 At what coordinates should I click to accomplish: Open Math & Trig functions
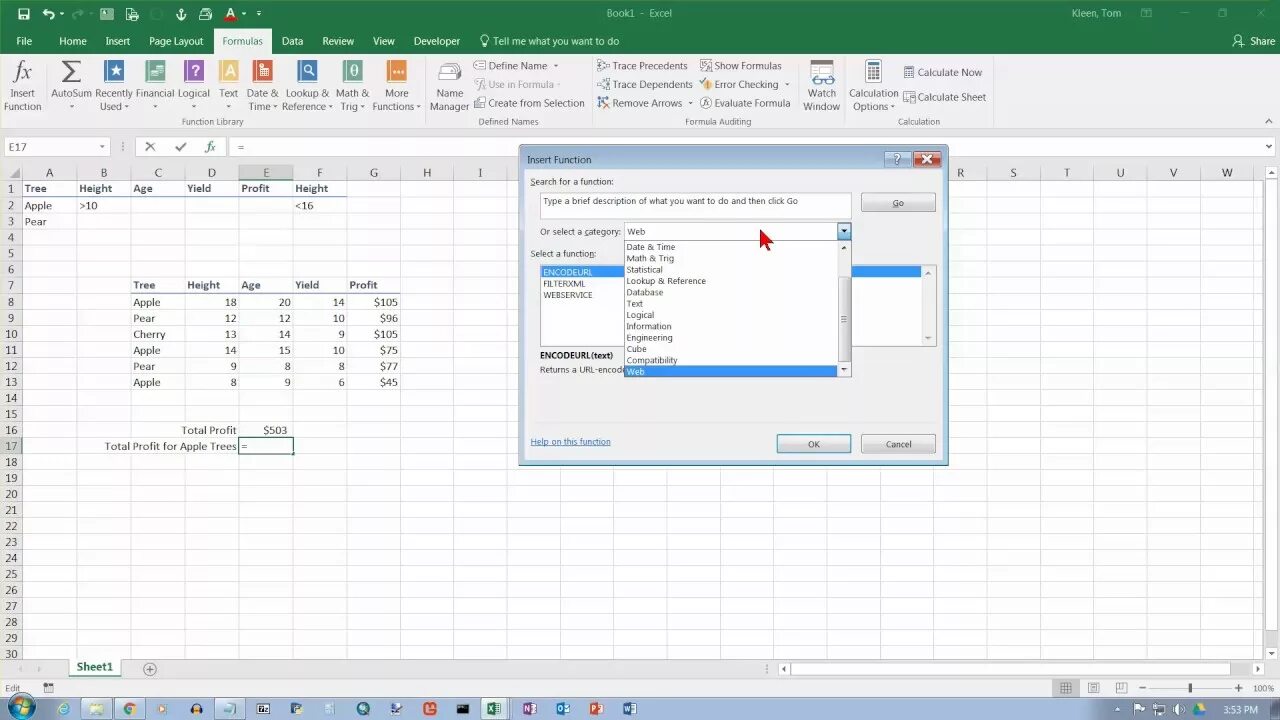352,85
